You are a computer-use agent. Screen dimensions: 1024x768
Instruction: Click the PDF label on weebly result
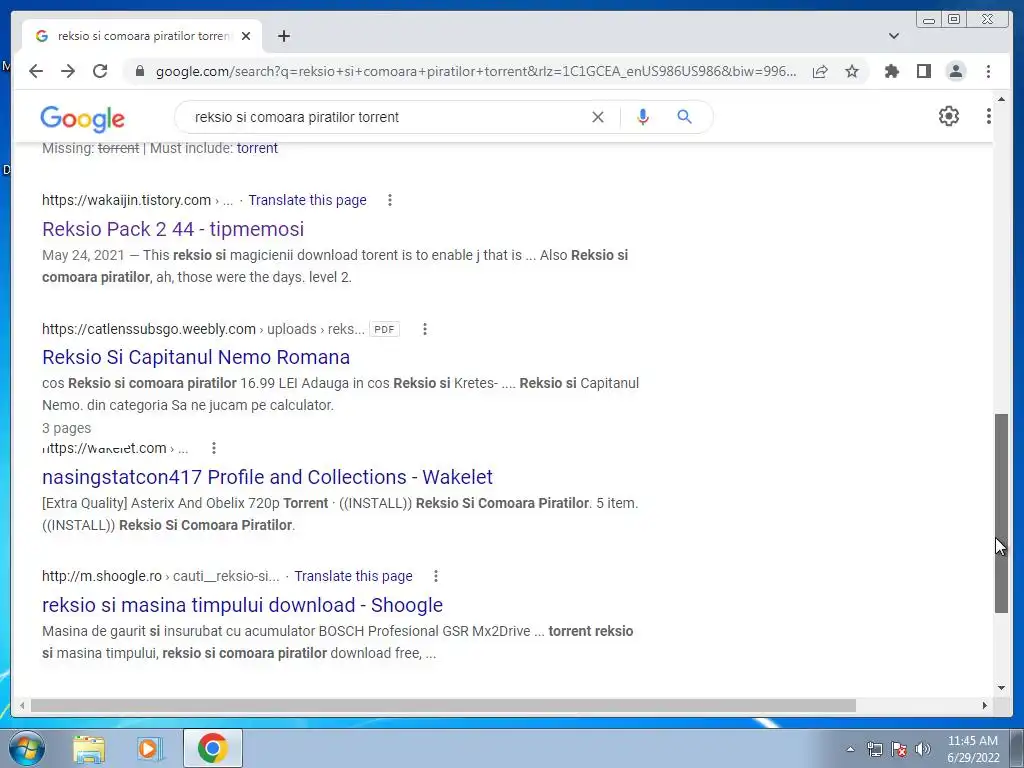(384, 329)
